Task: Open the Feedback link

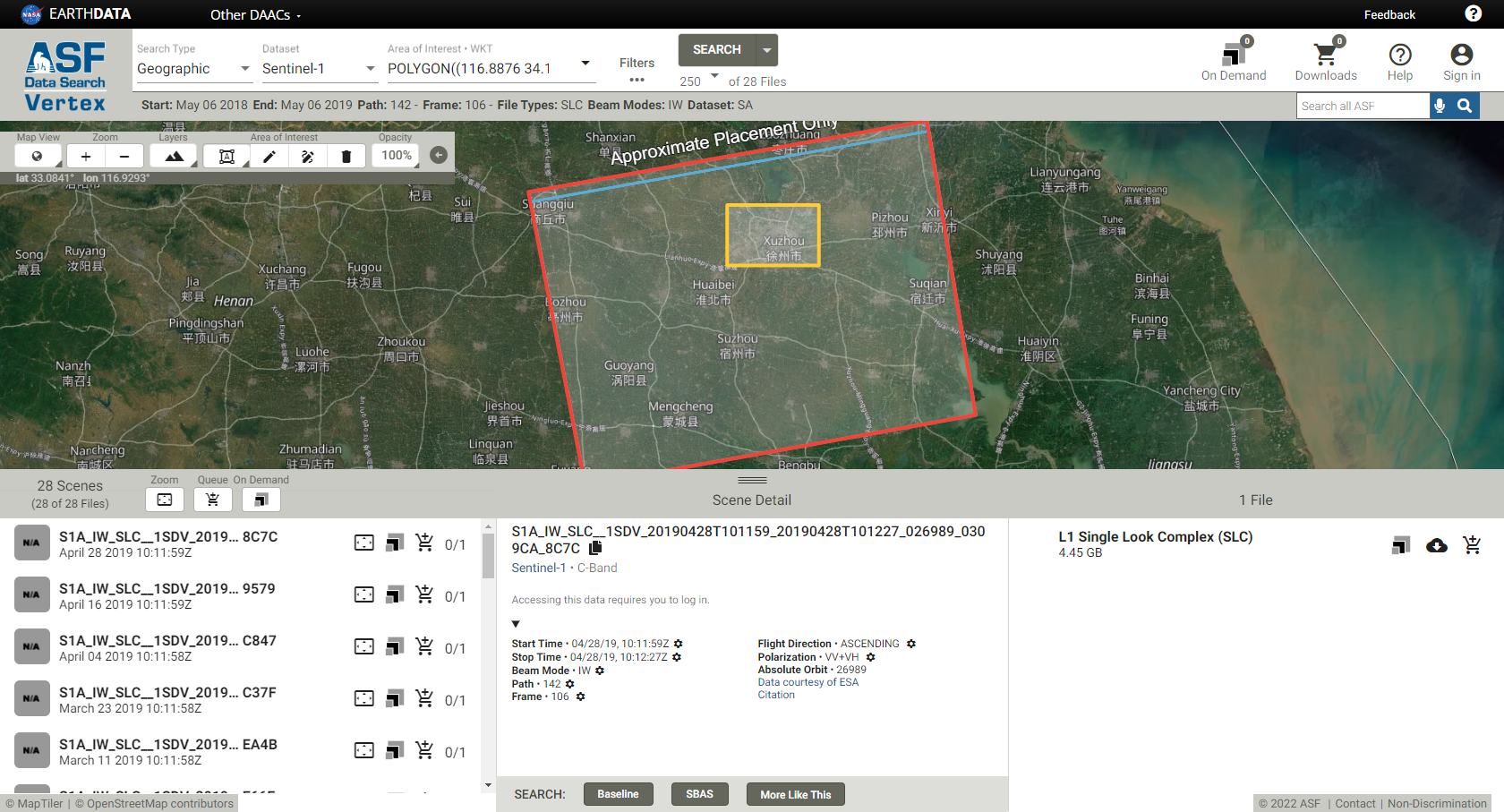Action: (1389, 14)
